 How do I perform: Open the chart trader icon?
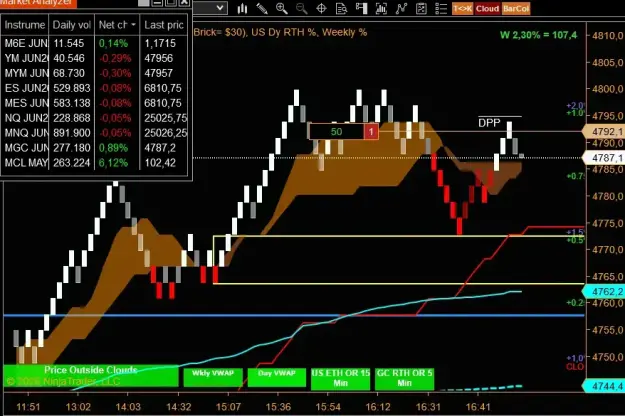pos(361,8)
